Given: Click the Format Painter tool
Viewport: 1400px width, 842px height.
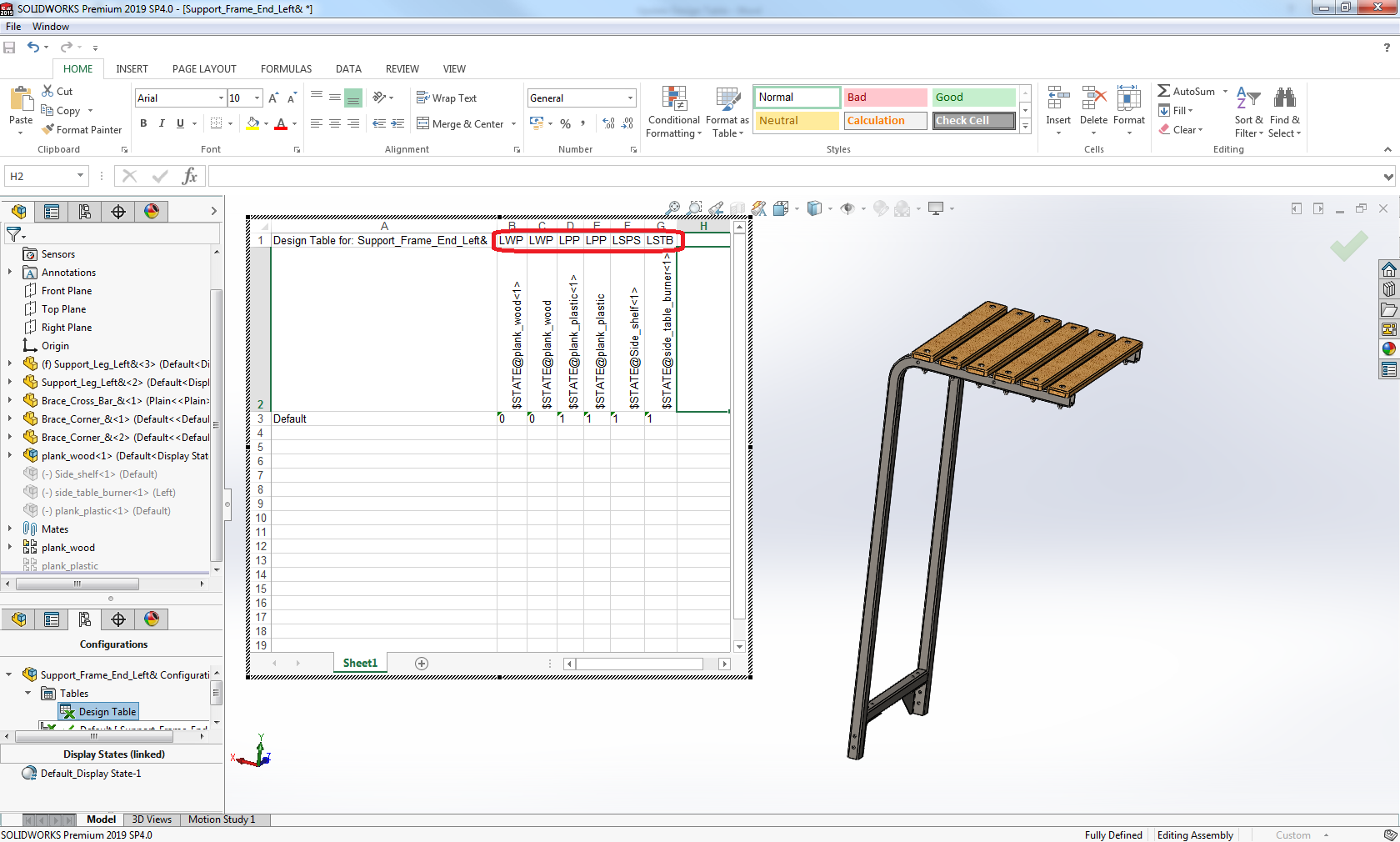Looking at the screenshot, I should (x=82, y=130).
